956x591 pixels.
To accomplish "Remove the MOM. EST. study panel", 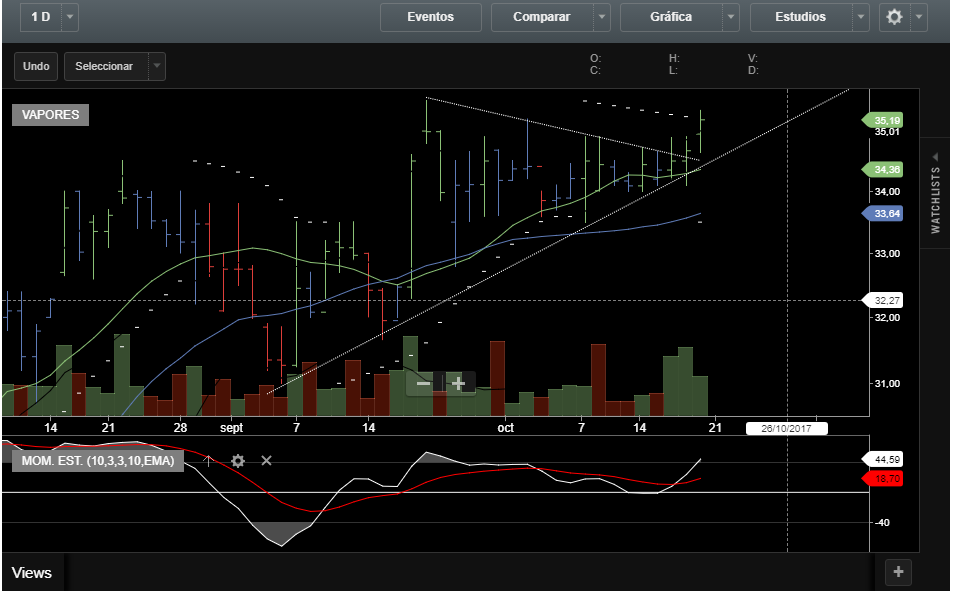I will coord(266,460).
